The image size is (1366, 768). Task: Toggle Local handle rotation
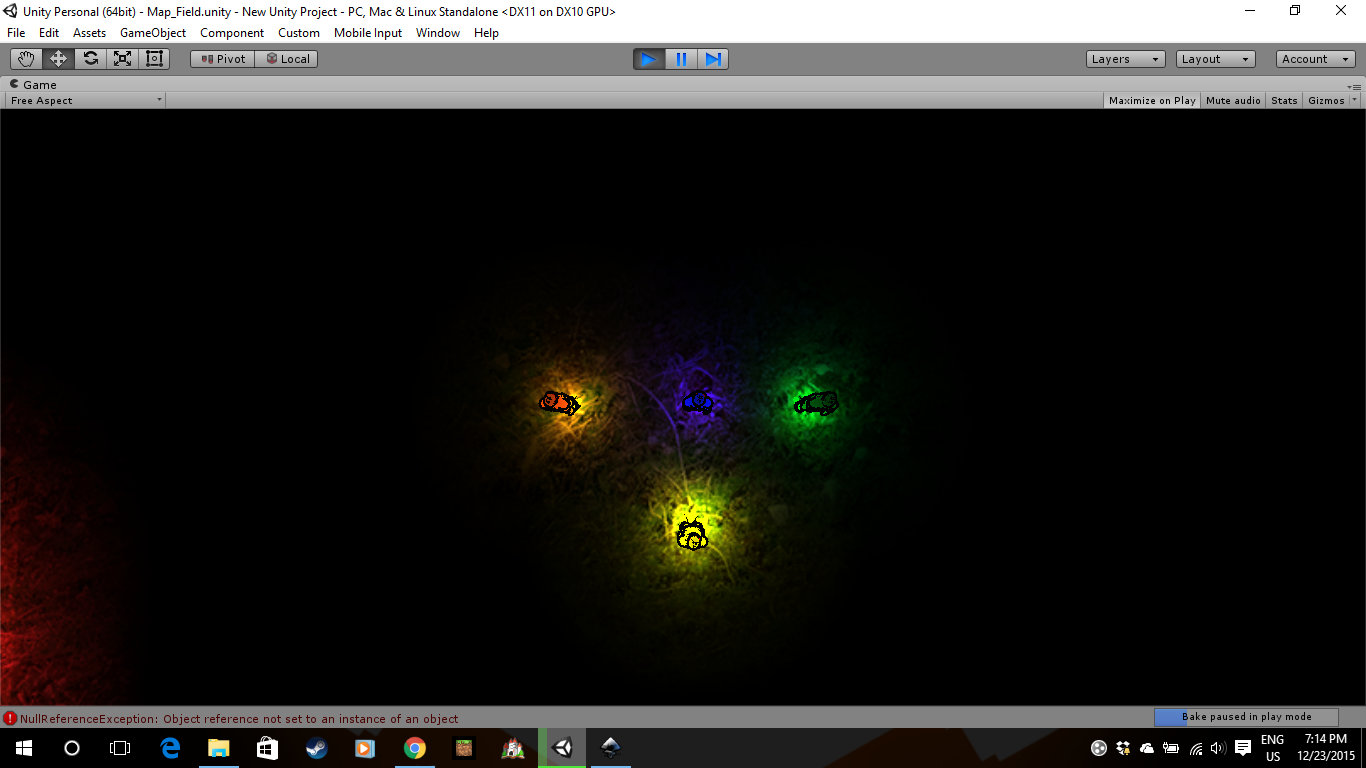286,59
